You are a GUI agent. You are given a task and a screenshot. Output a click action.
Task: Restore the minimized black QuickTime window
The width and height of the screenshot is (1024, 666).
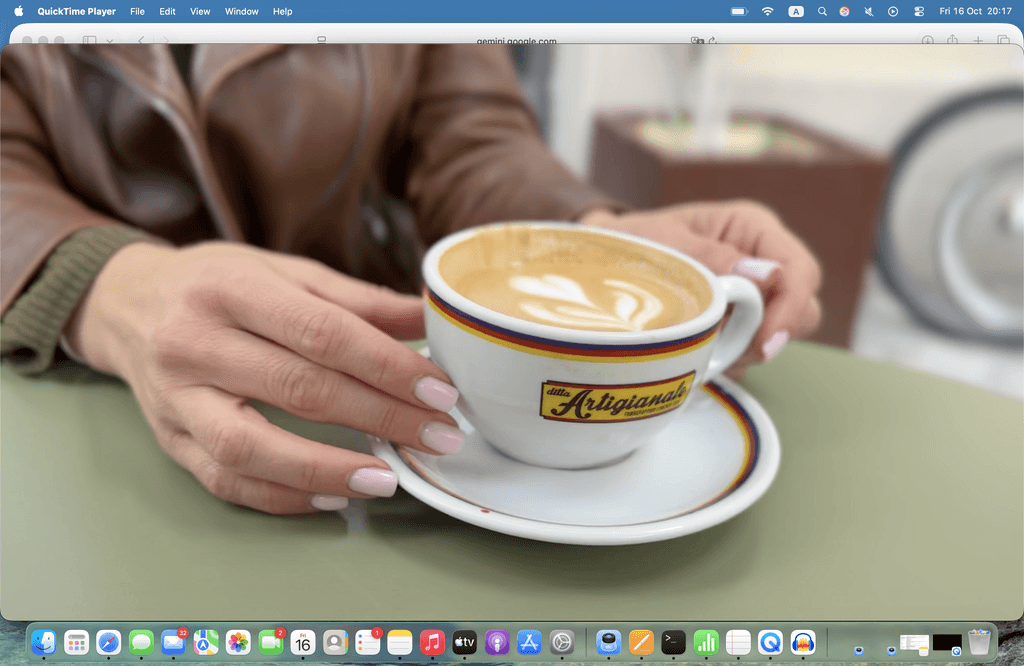tap(947, 644)
